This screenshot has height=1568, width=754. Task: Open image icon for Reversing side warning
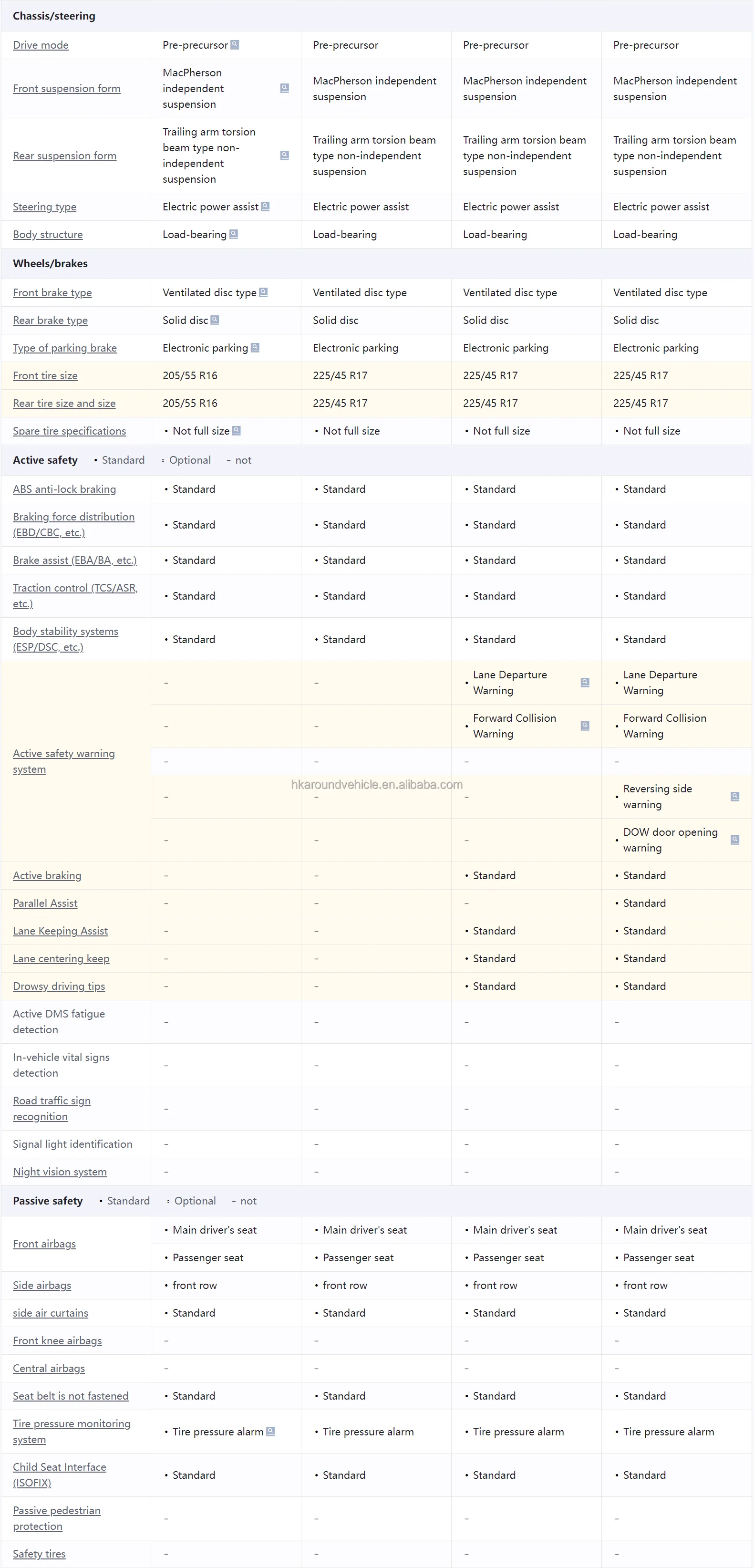[735, 796]
